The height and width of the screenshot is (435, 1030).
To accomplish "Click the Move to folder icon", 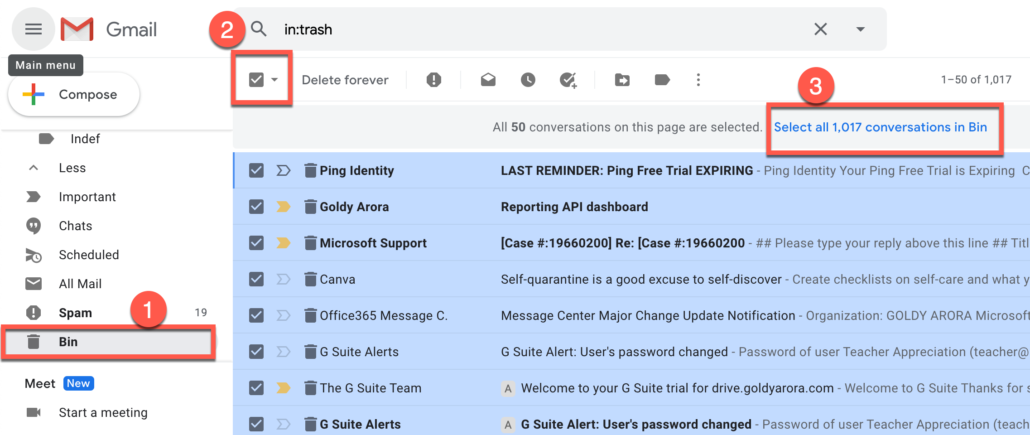I will click(622, 80).
